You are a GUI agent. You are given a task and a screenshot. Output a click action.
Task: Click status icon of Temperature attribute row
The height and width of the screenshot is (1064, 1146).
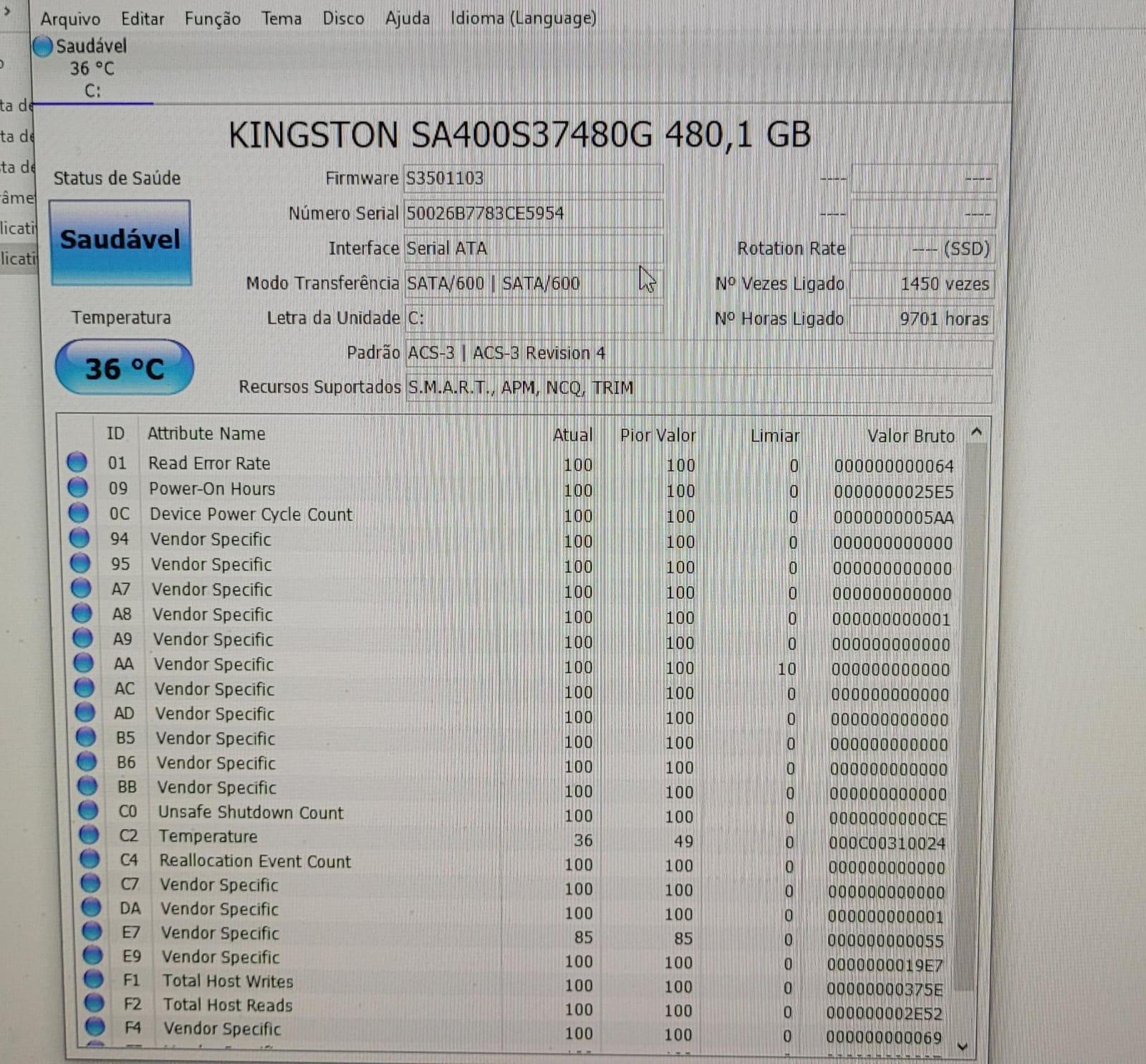tap(89, 835)
